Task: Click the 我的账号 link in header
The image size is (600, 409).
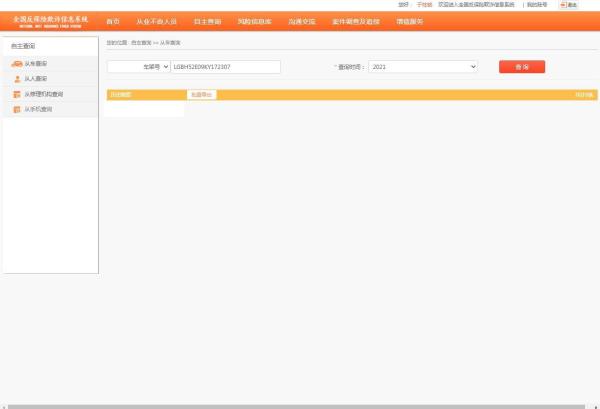Action: [x=537, y=5]
